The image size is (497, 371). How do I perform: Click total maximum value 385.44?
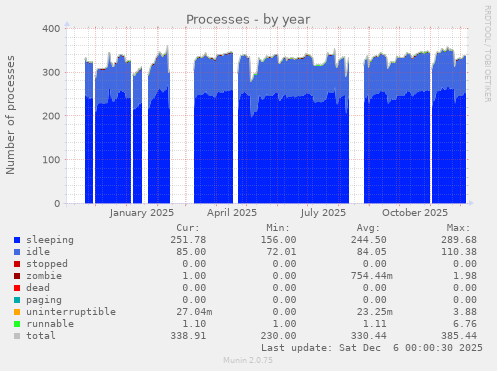coord(459,336)
